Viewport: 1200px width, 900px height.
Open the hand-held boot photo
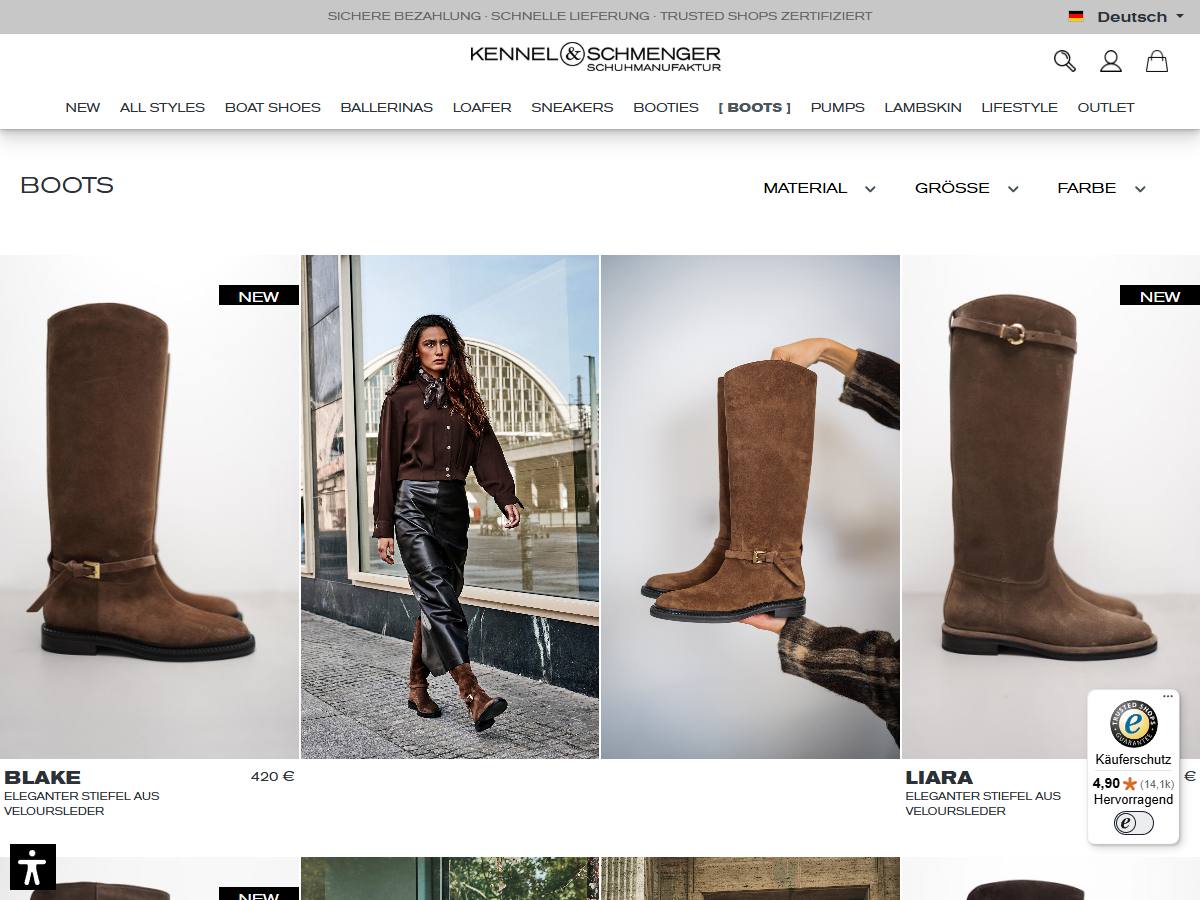750,507
